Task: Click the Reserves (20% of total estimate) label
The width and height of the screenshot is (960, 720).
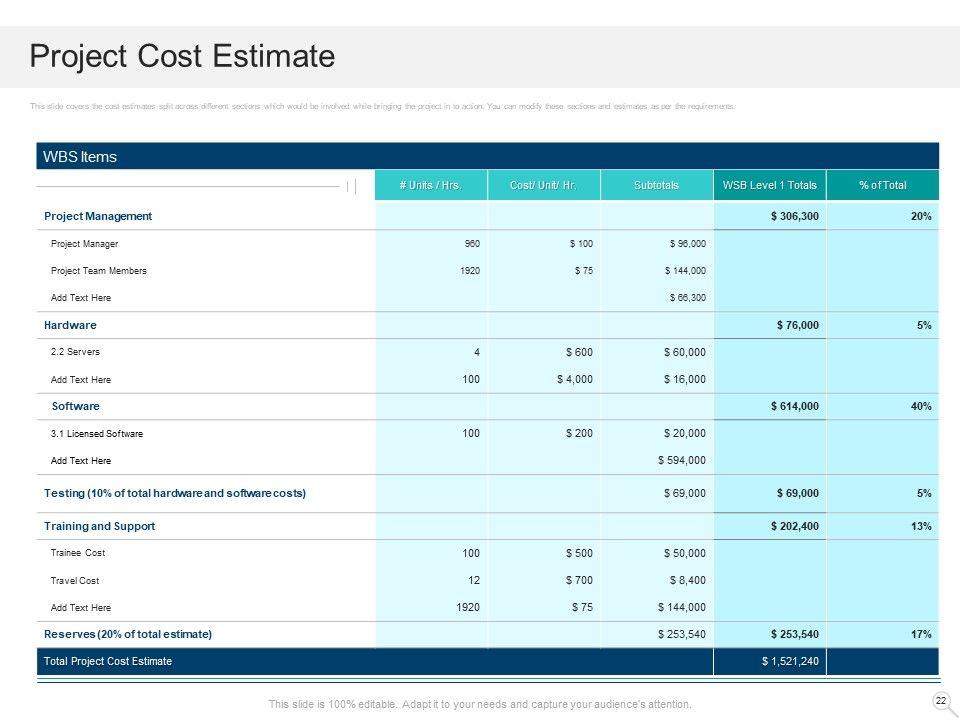Action: 128,634
